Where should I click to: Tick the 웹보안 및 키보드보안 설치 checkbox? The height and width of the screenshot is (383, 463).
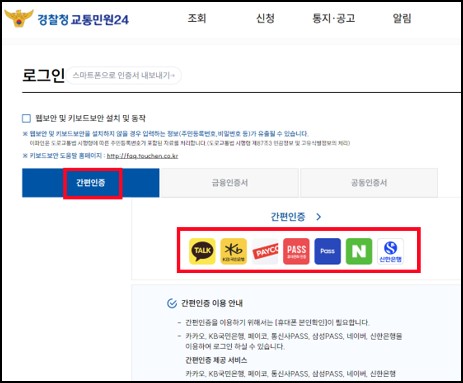(26, 118)
